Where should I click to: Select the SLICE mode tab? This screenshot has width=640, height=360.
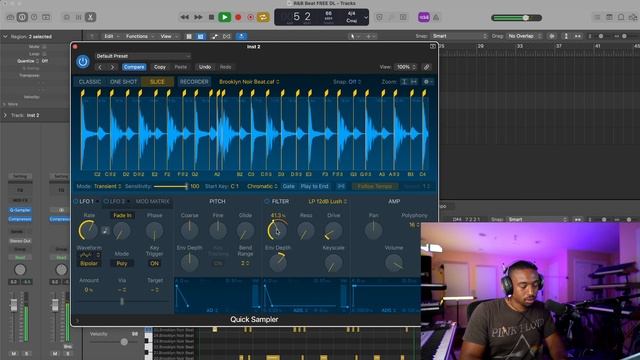pos(157,82)
